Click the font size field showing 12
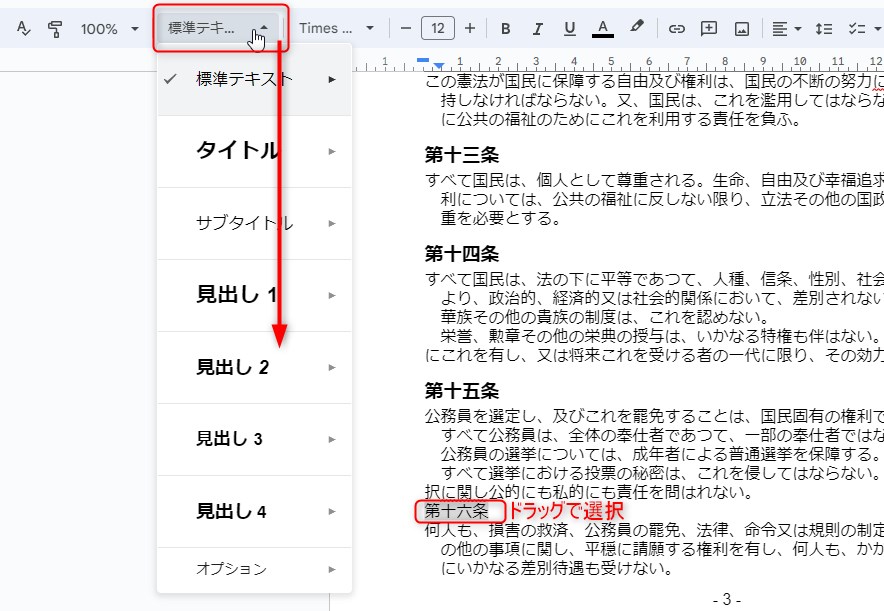Viewport: 884px width, 611px height. click(437, 28)
